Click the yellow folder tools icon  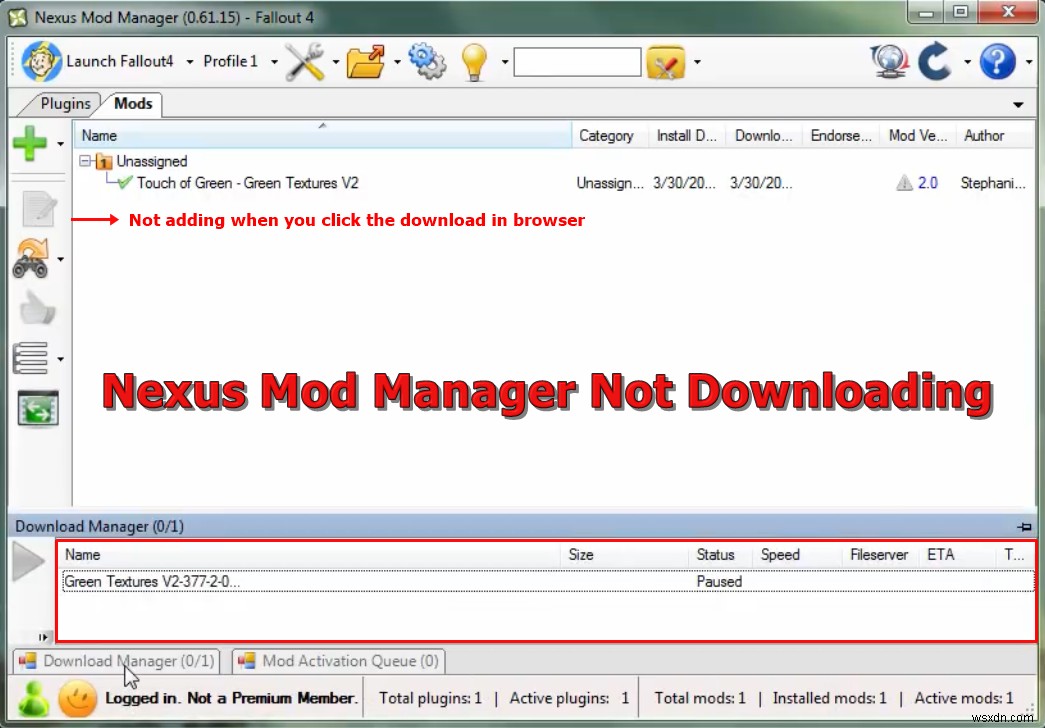(x=665, y=62)
